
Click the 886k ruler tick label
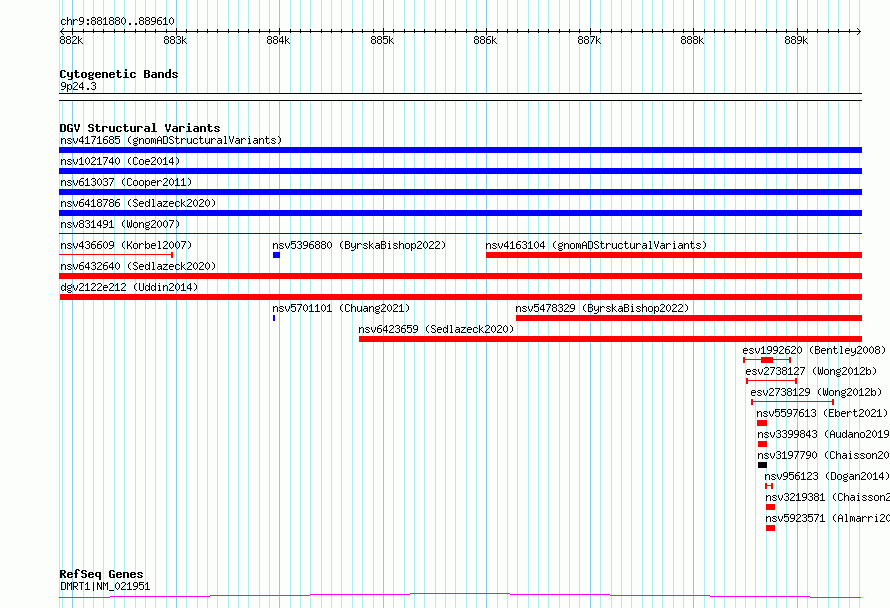click(485, 40)
